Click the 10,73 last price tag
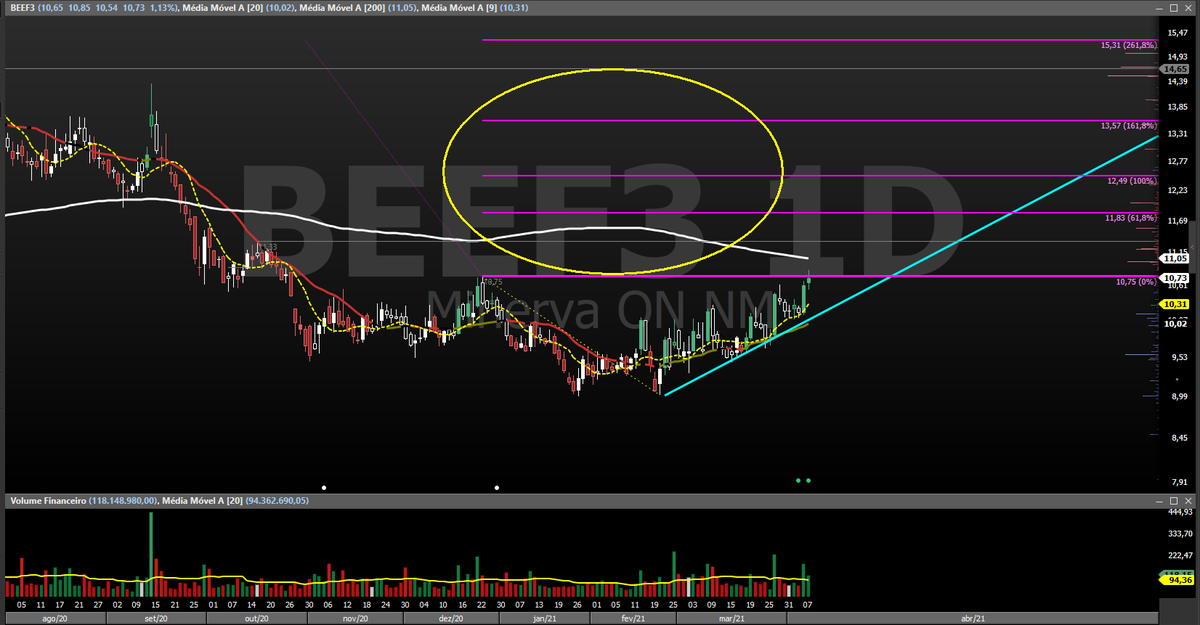Image resolution: width=1200 pixels, height=625 pixels. 1173,277
